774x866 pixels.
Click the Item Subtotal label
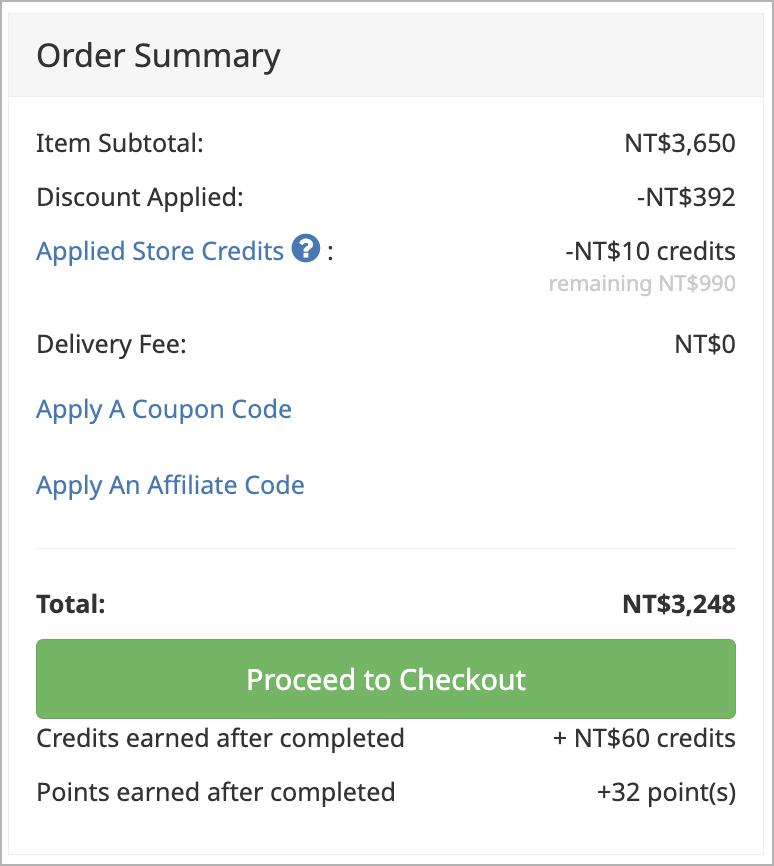pyautogui.click(x=120, y=143)
